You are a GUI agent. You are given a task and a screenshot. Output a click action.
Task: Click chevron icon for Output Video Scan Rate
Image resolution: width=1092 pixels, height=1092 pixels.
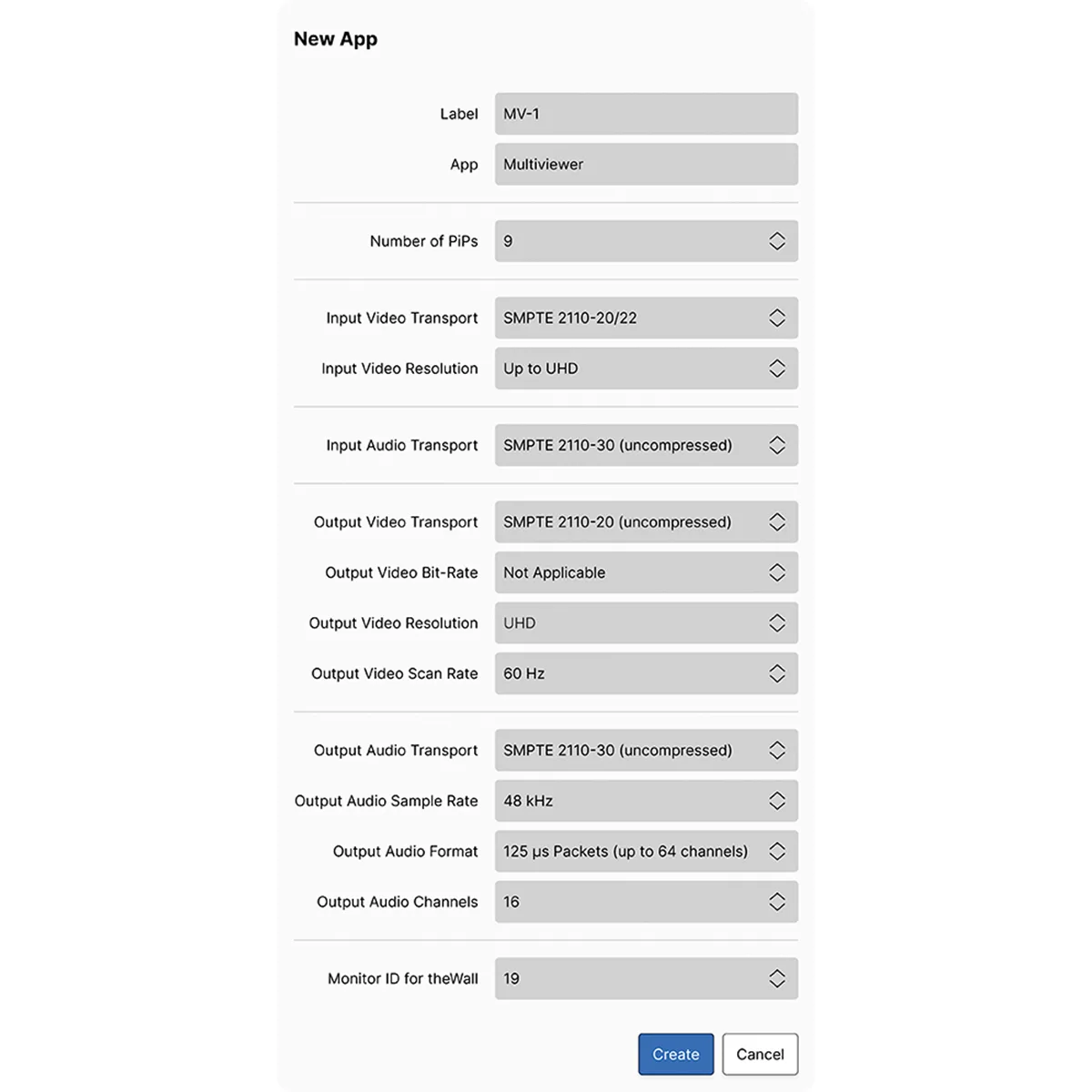pyautogui.click(x=776, y=673)
